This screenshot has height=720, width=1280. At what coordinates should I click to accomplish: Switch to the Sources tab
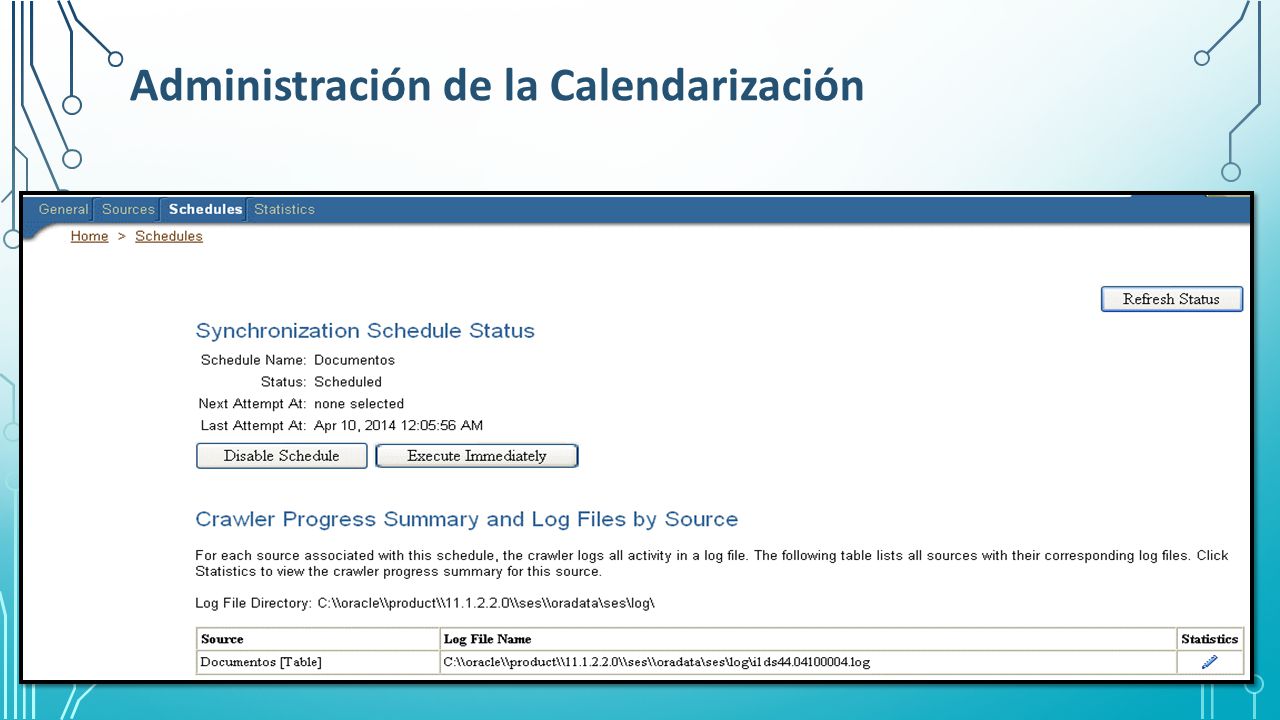coord(128,209)
